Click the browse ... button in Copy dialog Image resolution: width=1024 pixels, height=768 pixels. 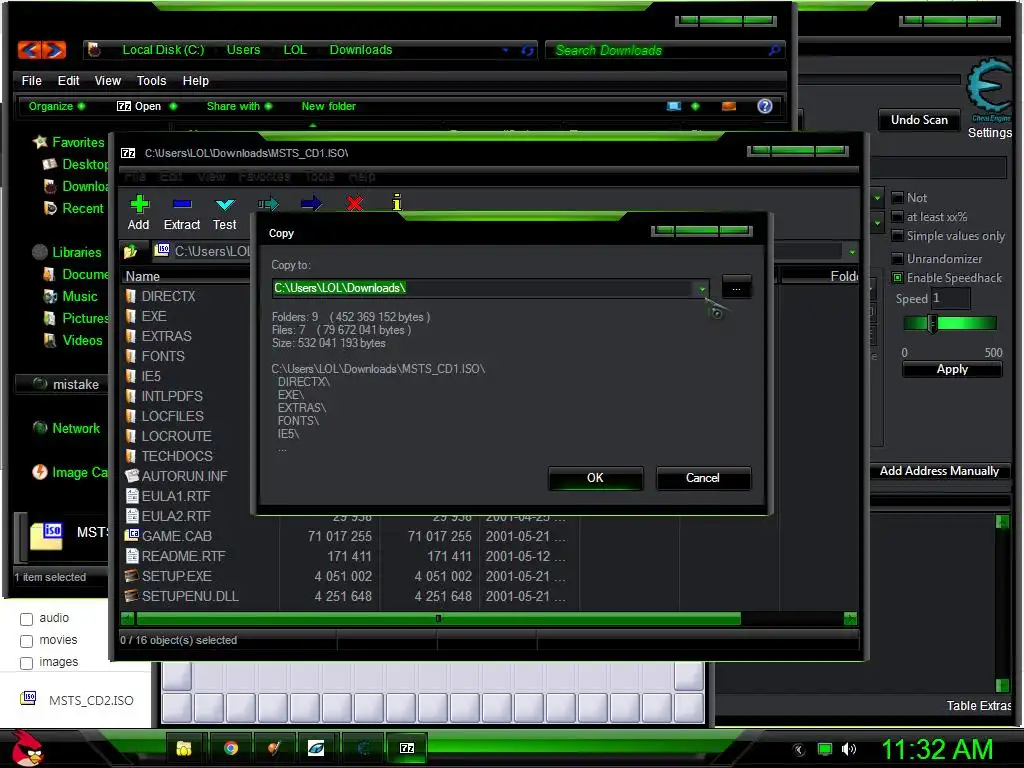736,287
